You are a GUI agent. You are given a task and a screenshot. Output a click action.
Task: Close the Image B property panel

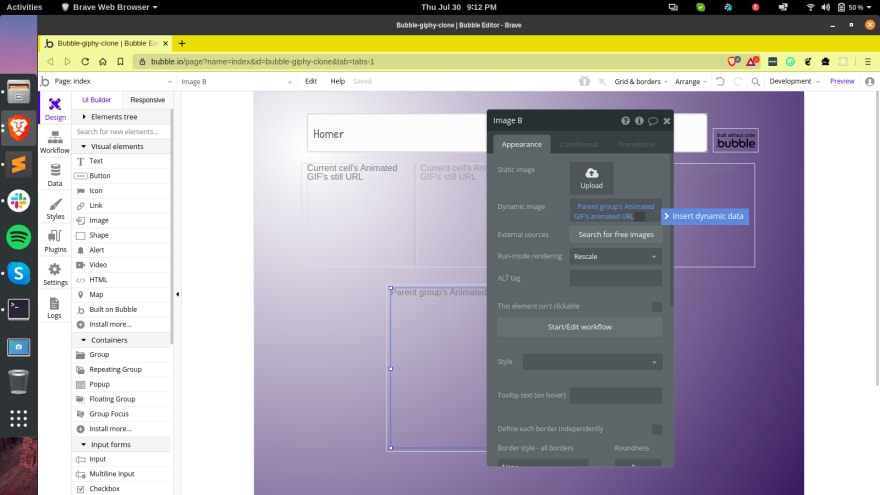point(667,121)
